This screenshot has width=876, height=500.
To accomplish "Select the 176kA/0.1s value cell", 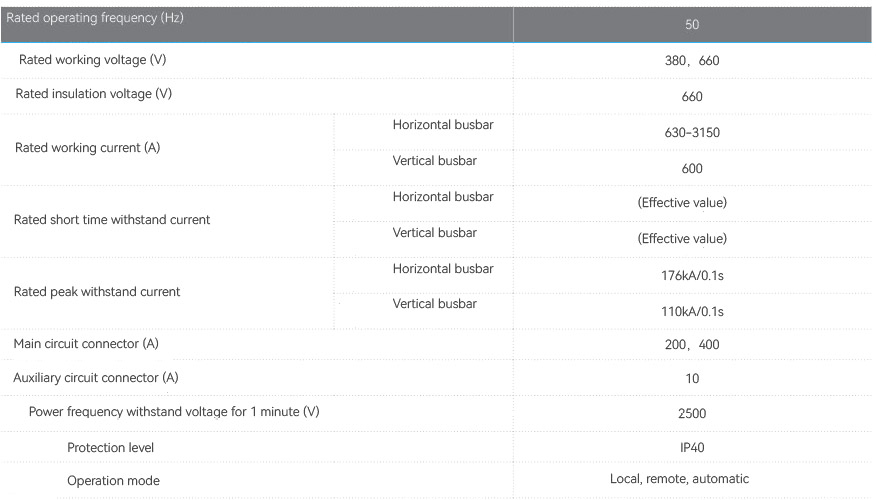I will pos(692,275).
